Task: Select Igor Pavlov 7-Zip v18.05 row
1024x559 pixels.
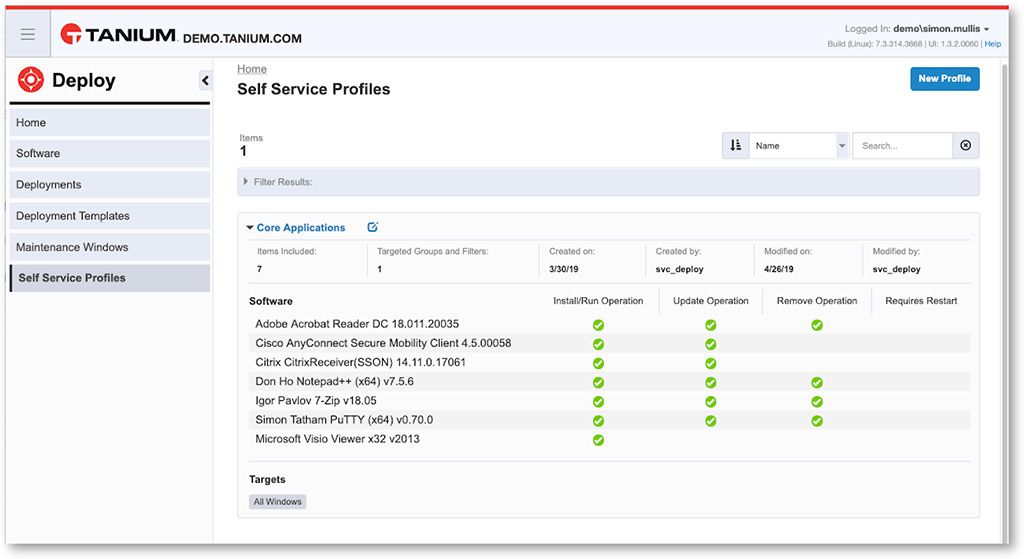Action: point(609,401)
